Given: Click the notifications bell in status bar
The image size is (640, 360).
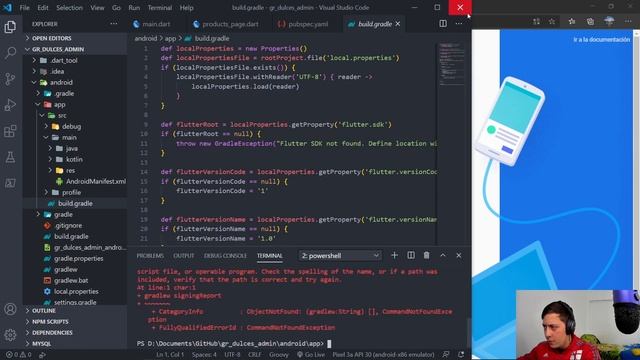Looking at the screenshot, I should pyautogui.click(x=461, y=355).
